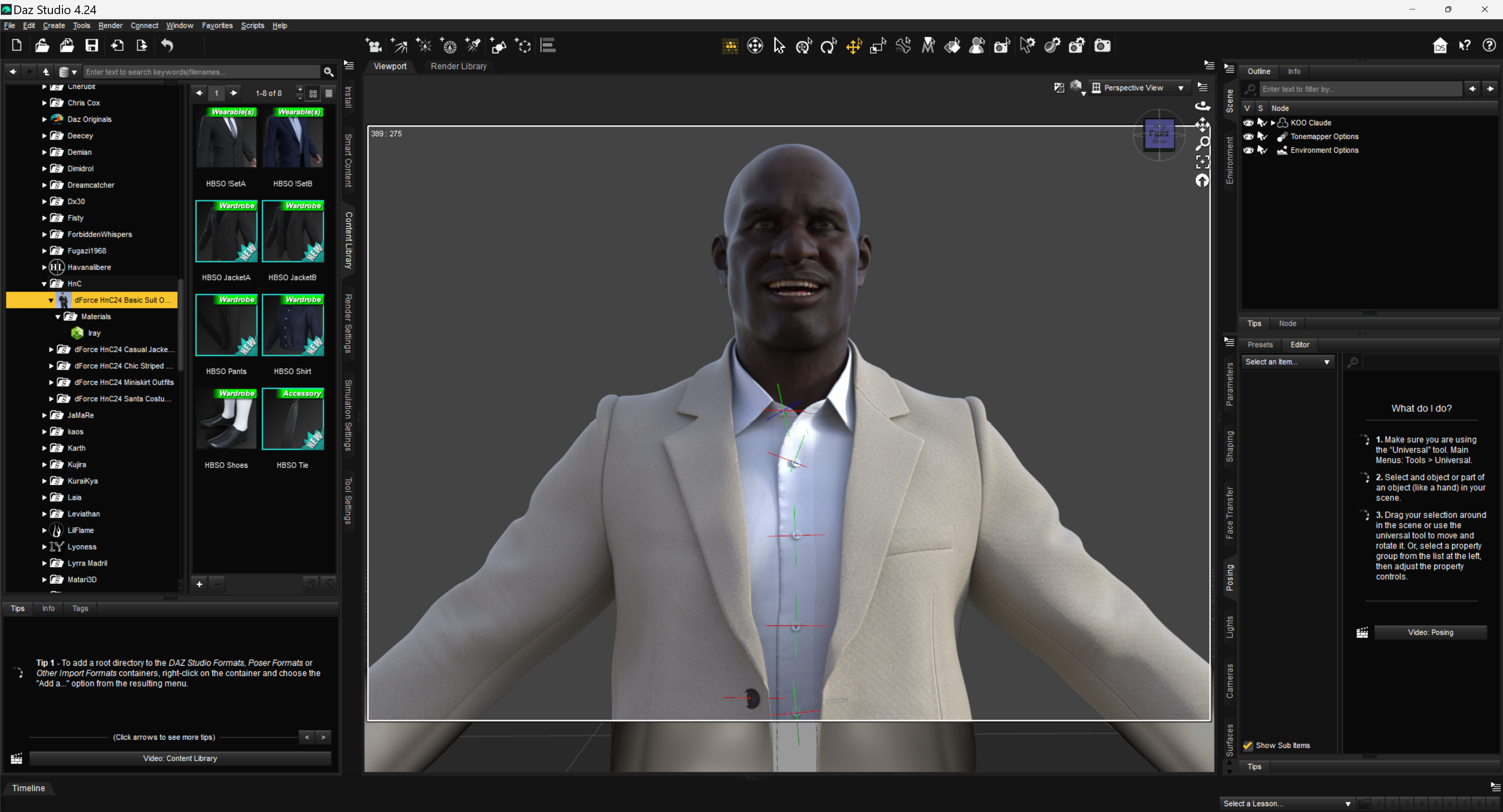Viewport: 1503px width, 812px height.
Task: Click the Render camera icon
Action: [x=1102, y=45]
